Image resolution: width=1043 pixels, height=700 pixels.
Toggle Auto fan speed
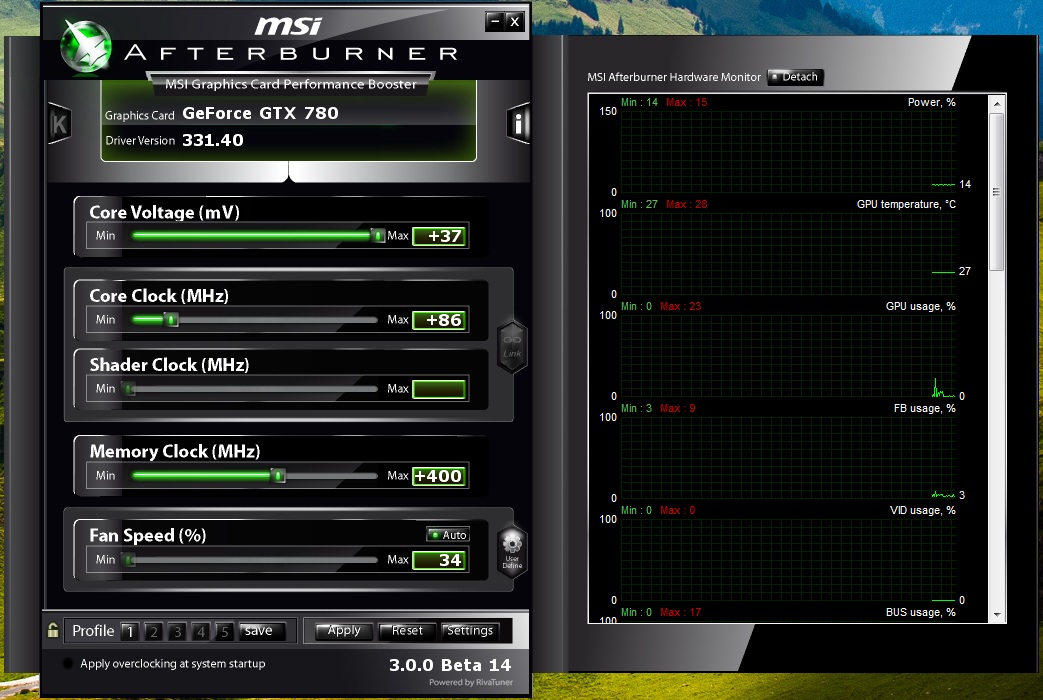[448, 534]
